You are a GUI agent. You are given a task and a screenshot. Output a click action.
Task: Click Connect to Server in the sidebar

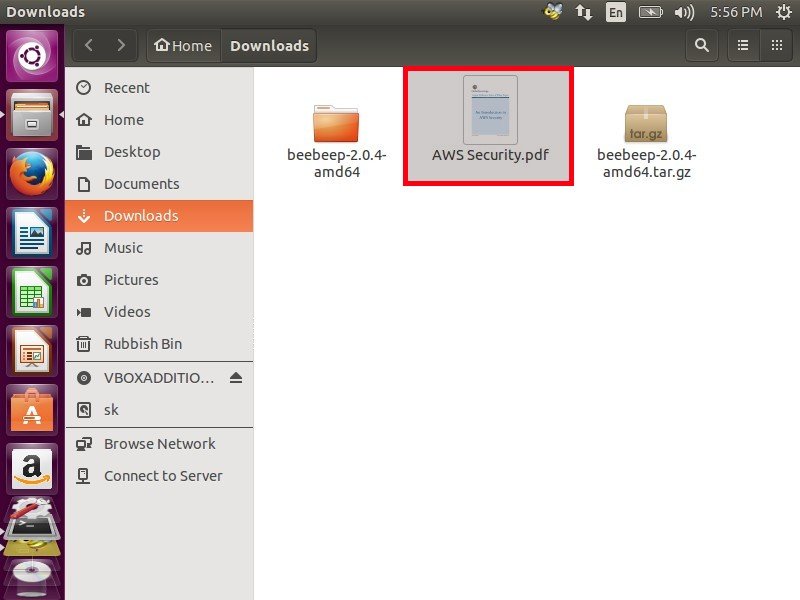click(159, 476)
